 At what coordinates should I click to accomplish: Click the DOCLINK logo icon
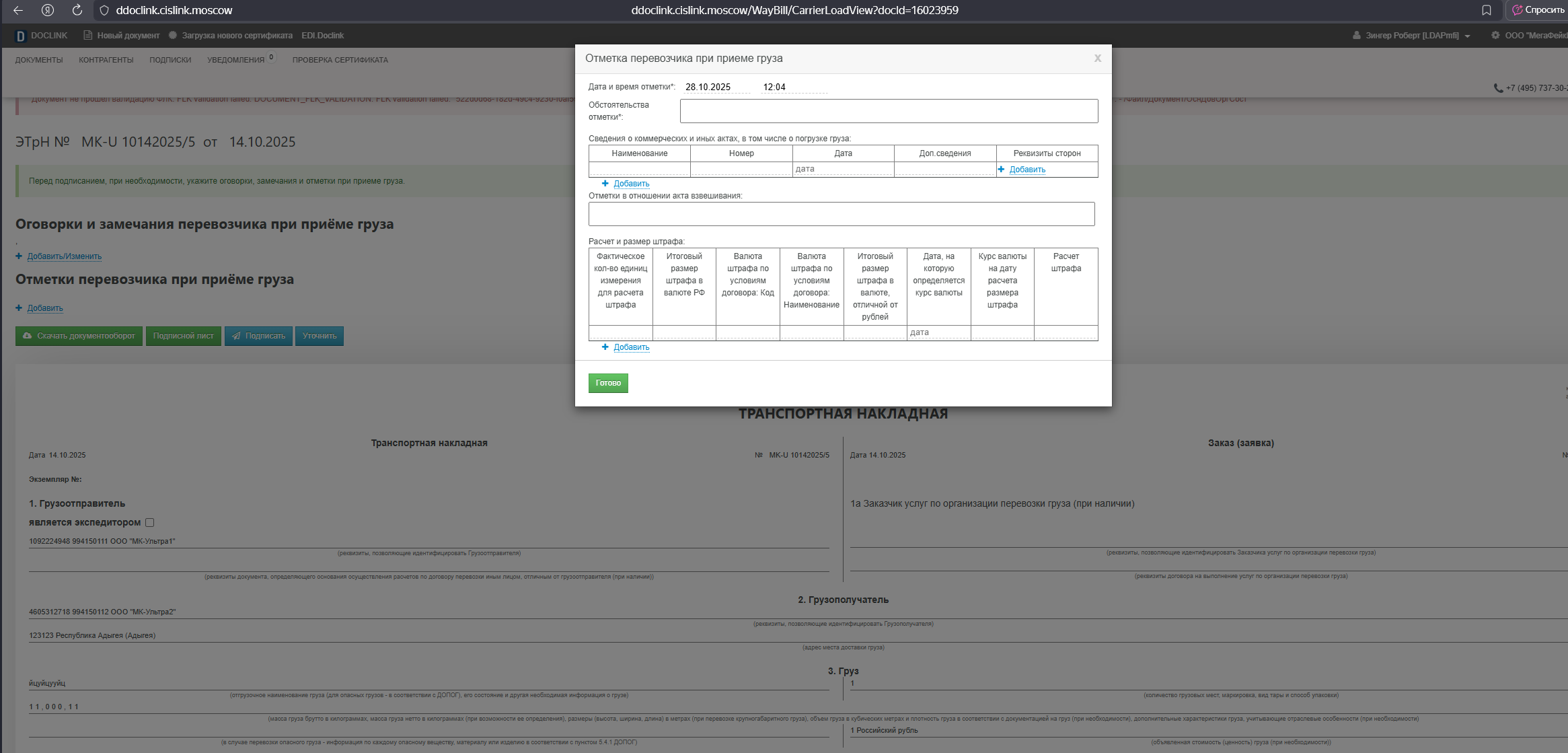tap(21, 36)
